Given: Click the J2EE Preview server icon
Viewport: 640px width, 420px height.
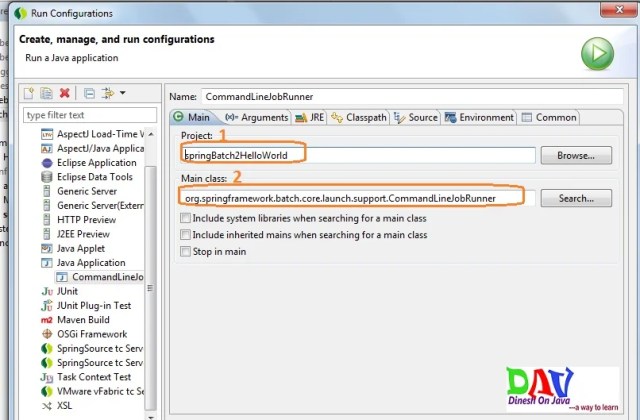Looking at the screenshot, I should [47, 234].
